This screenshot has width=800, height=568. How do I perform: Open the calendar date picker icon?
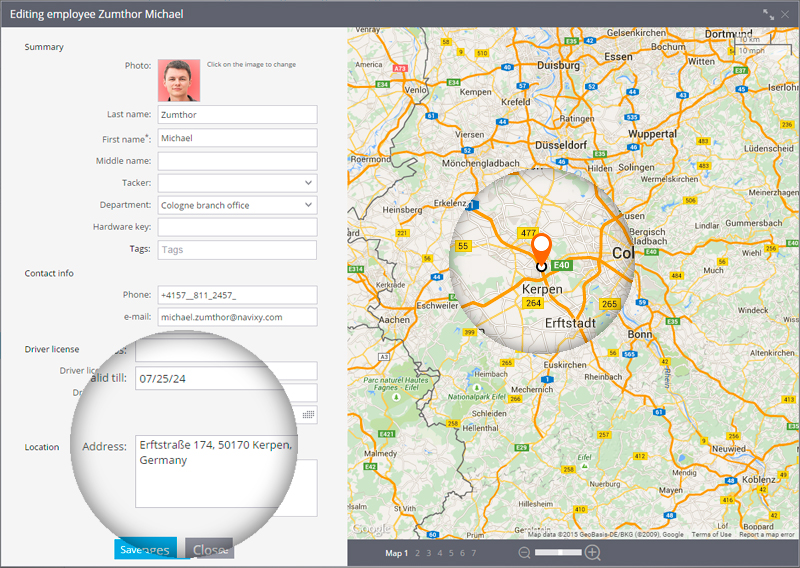pyautogui.click(x=308, y=414)
